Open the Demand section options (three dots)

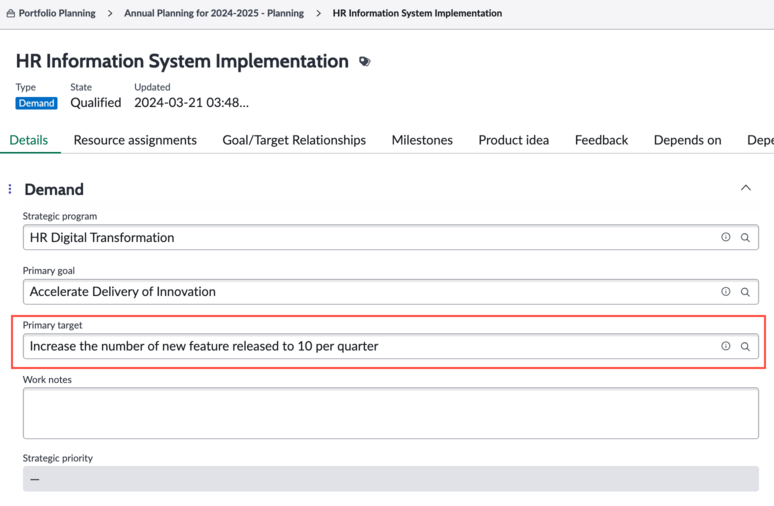point(10,189)
